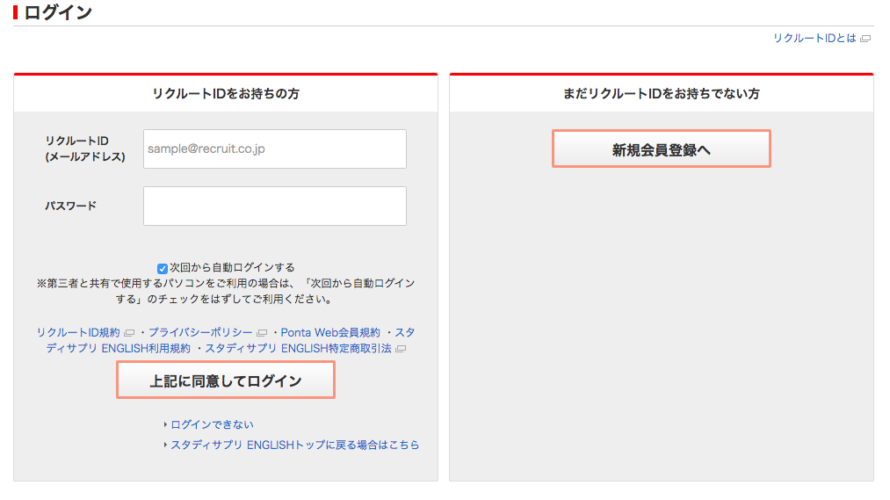Click the 次回から自動ログインする label text
This screenshot has width=890, height=500.
pyautogui.click(x=232, y=267)
